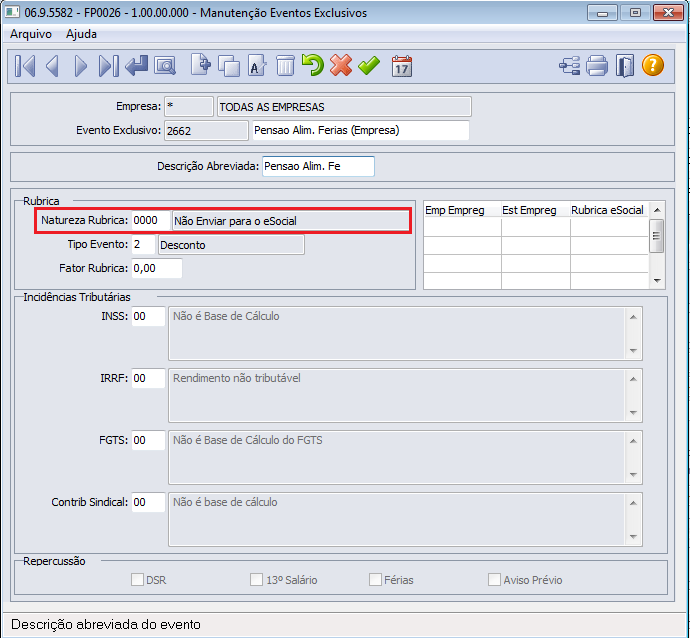690x638 pixels.
Task: Go to next record arrow
Action: coord(80,66)
